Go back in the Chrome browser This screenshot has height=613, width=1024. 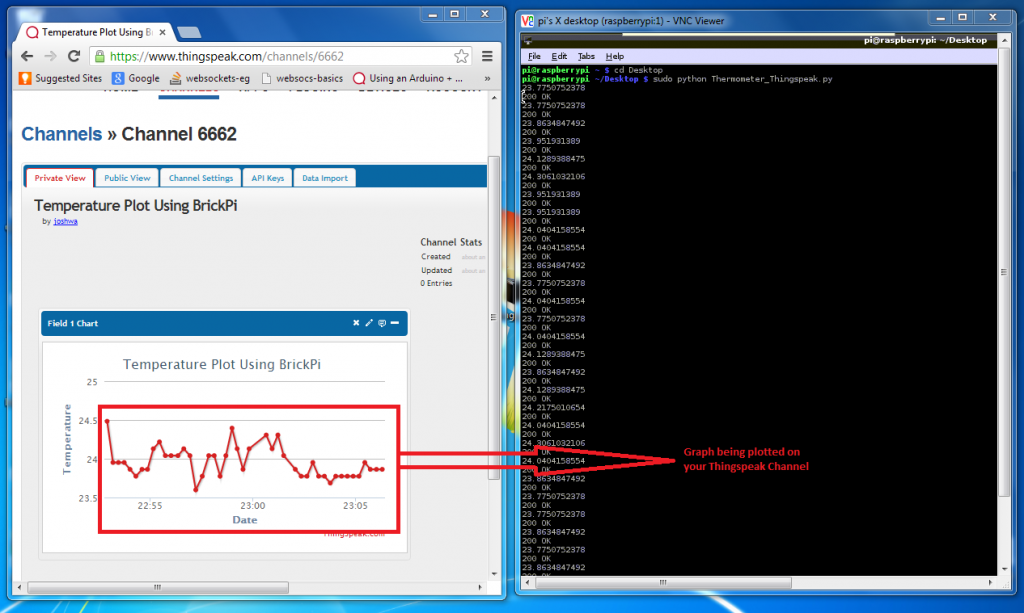[x=27, y=56]
